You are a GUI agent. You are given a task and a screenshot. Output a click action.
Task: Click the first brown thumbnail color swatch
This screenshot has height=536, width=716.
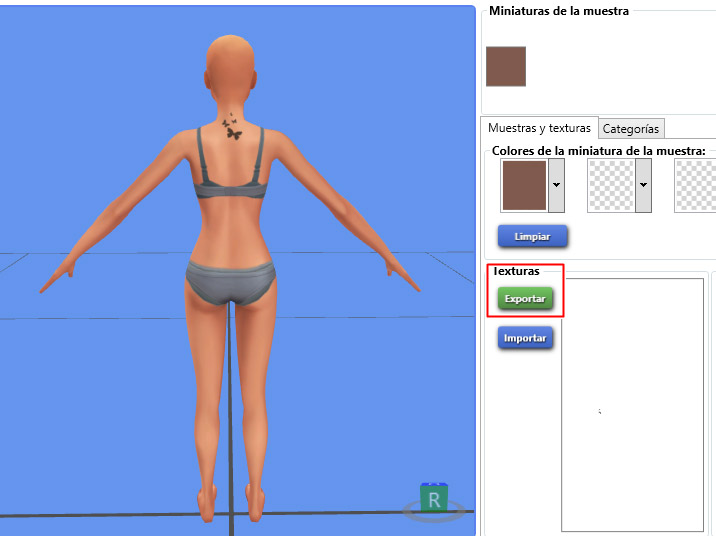pos(524,185)
